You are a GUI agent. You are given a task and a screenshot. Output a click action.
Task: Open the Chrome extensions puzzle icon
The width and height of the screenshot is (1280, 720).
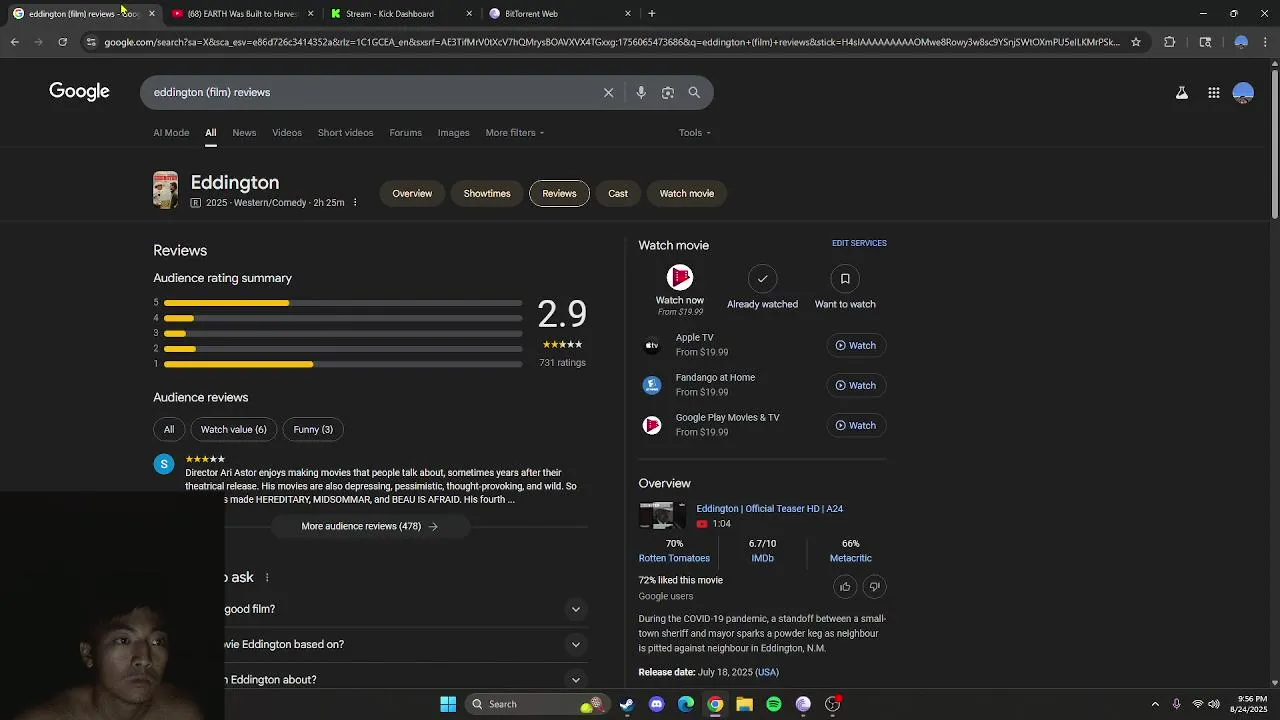click(1169, 42)
